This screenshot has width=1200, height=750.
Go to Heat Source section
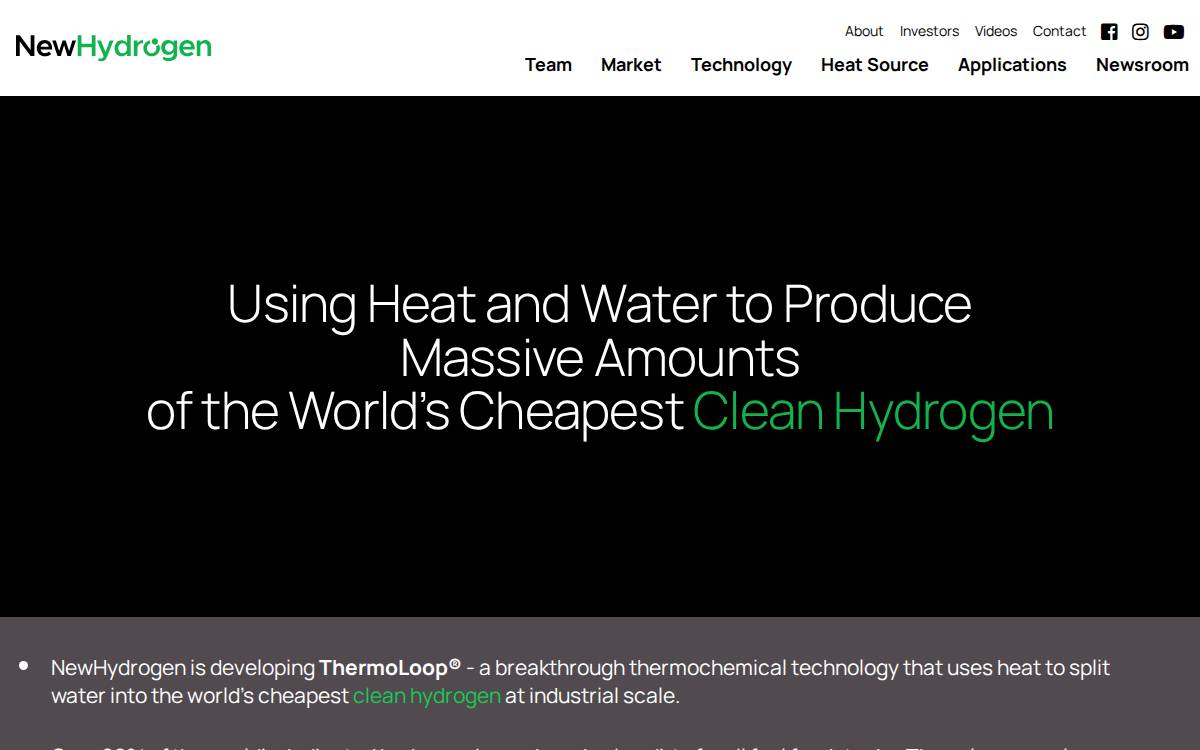click(x=875, y=65)
